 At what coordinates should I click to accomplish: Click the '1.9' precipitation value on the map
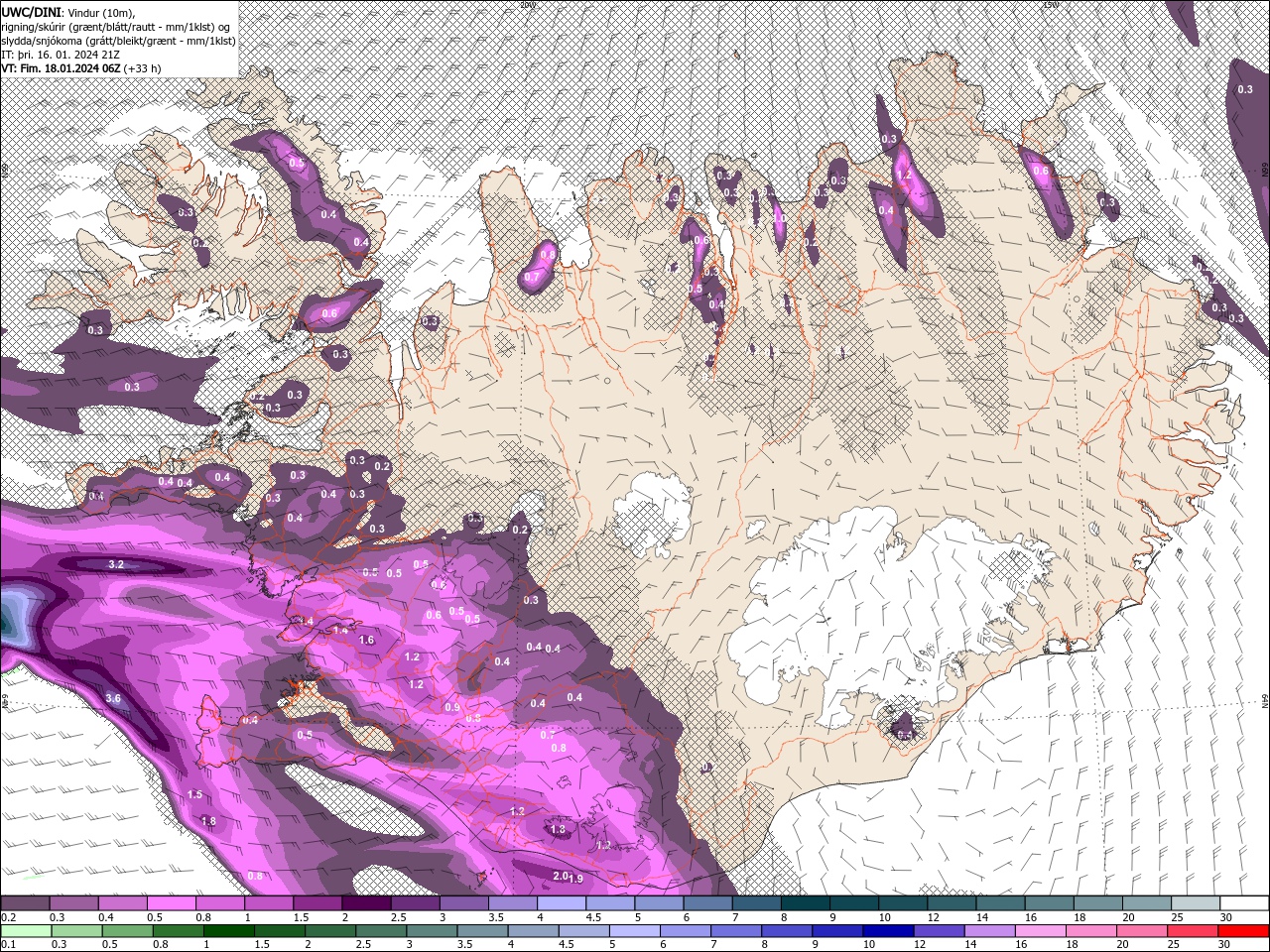[x=575, y=880]
